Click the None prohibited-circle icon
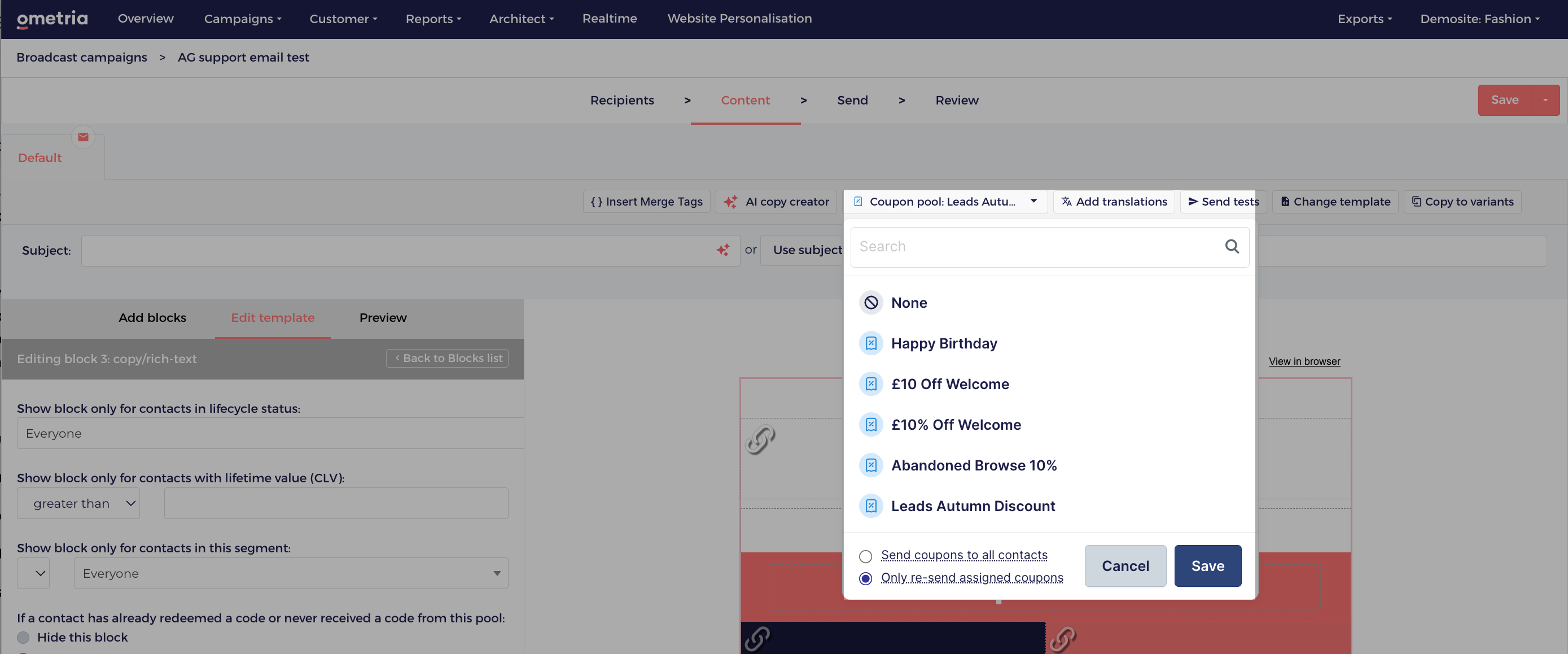1568x654 pixels. (871, 303)
